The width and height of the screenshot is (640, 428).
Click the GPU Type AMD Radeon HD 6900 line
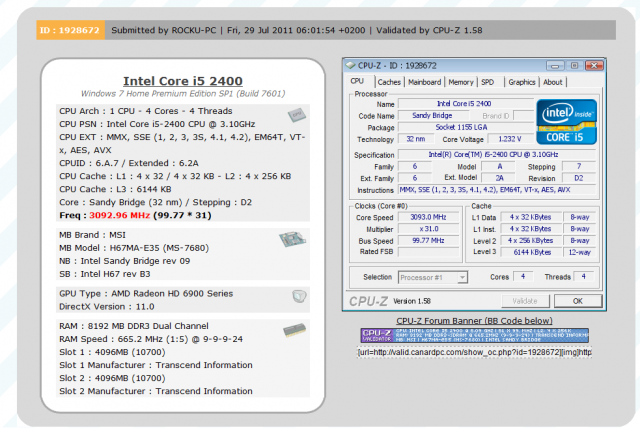(146, 294)
